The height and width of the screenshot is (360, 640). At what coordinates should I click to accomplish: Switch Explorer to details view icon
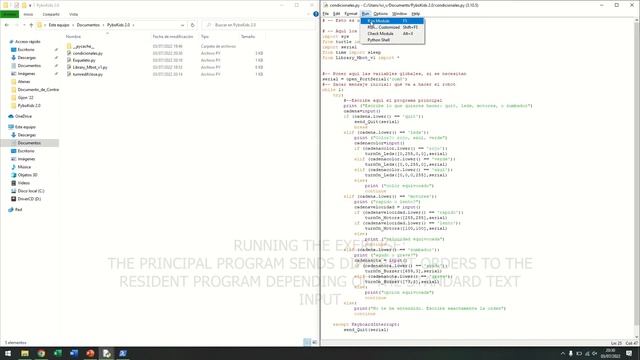307,342
